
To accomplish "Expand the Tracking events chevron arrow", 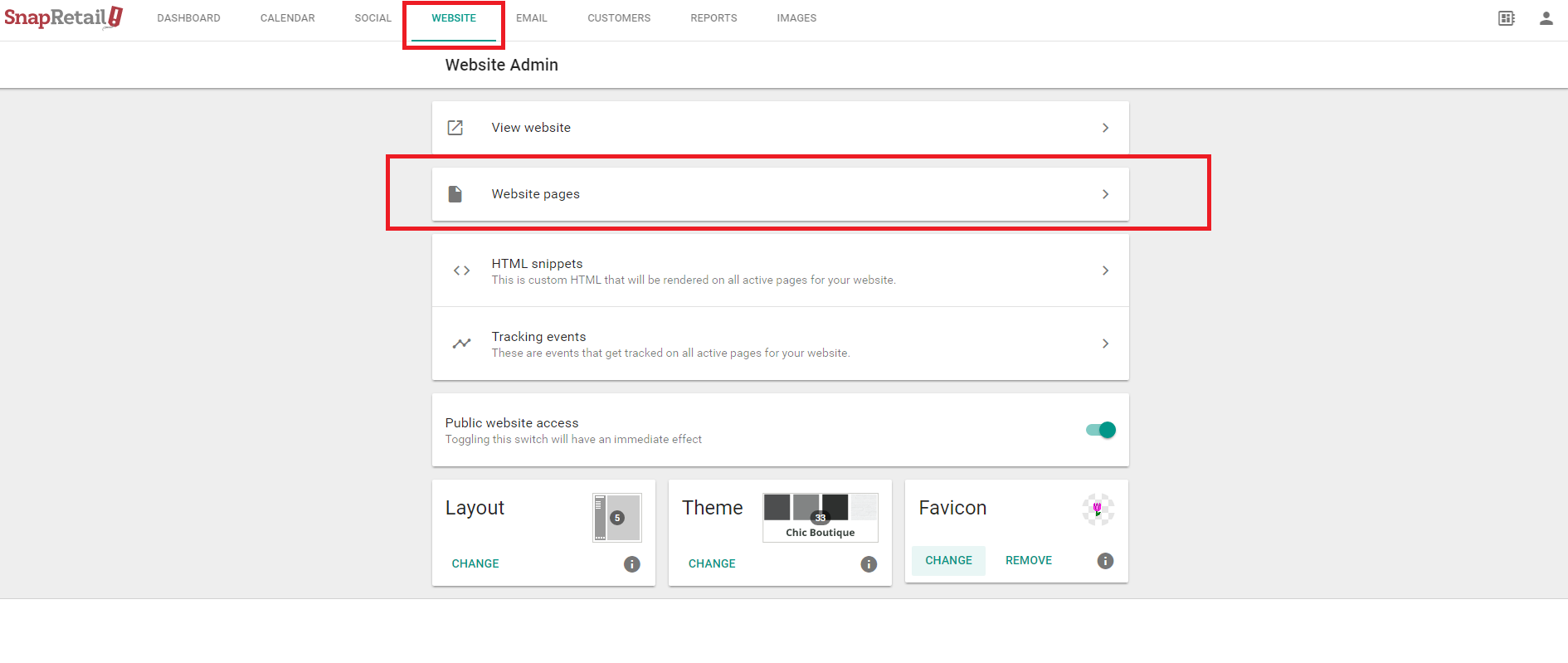I will coord(1105,344).
